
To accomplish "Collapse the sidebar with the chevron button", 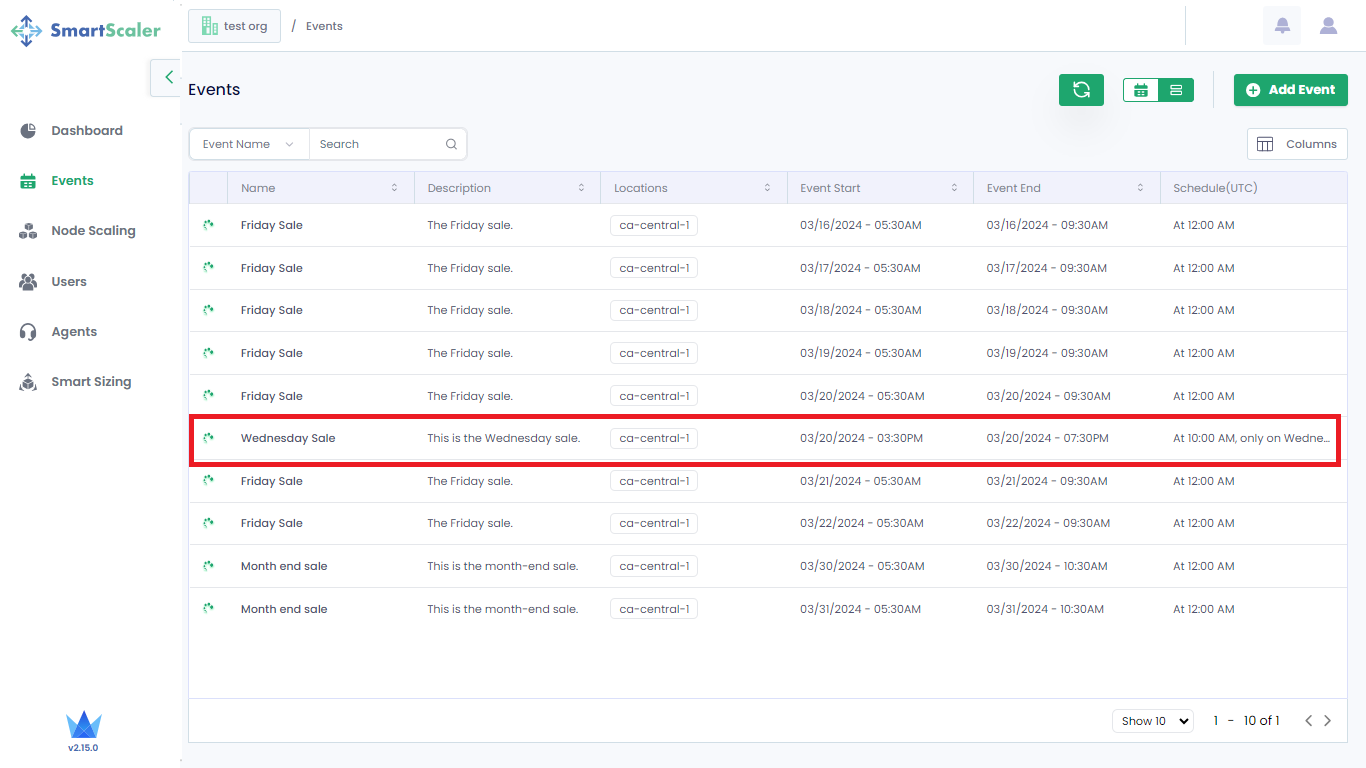I will [168, 77].
